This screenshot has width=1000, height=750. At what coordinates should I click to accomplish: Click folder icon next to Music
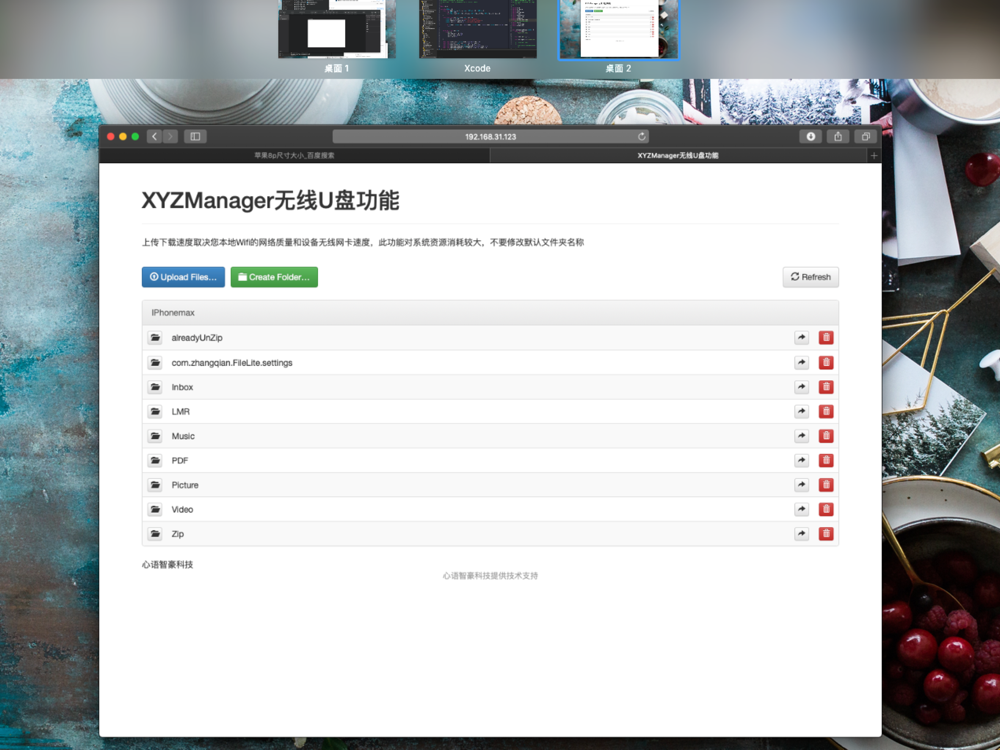pyautogui.click(x=155, y=436)
